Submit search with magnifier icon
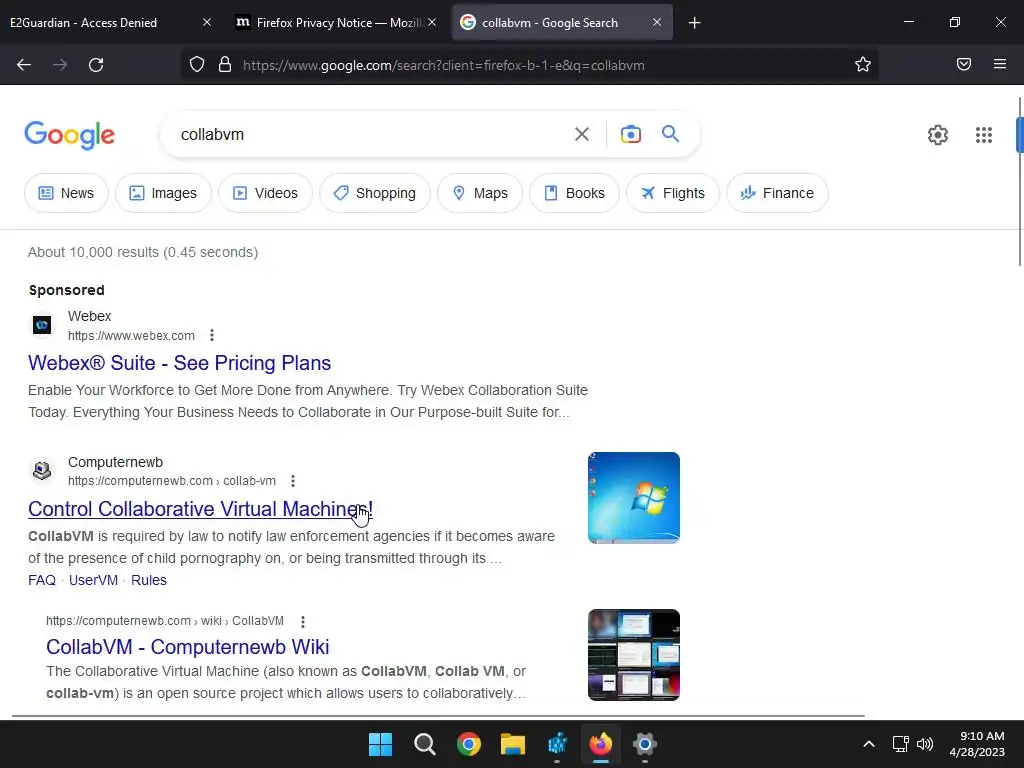The image size is (1024, 768). 671,134
